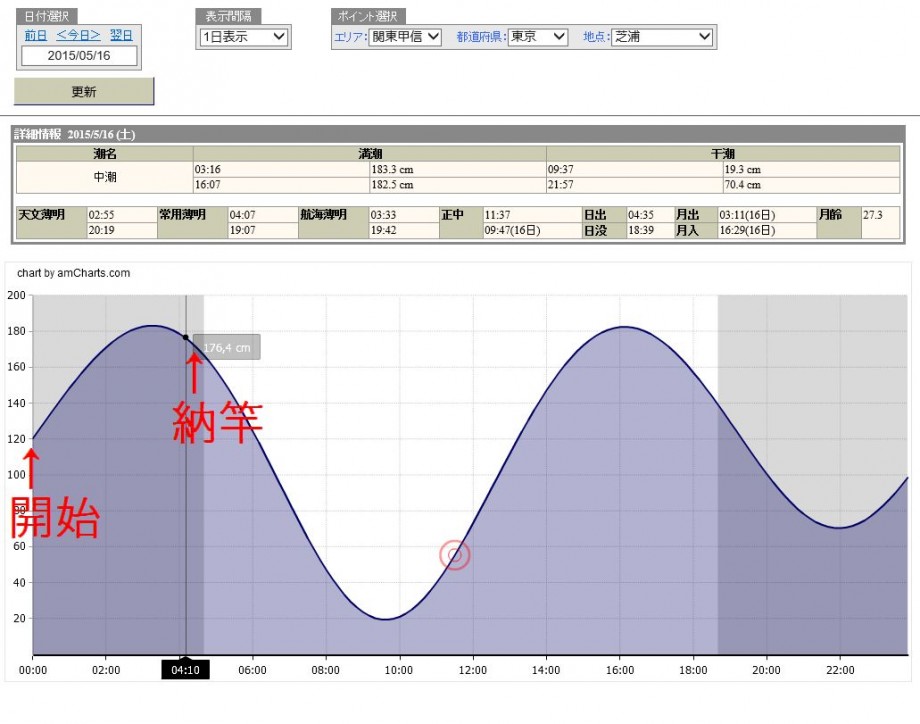Screen dimensions: 920x724
Task: Click the 182.5 cm high tide value
Action: (392, 185)
